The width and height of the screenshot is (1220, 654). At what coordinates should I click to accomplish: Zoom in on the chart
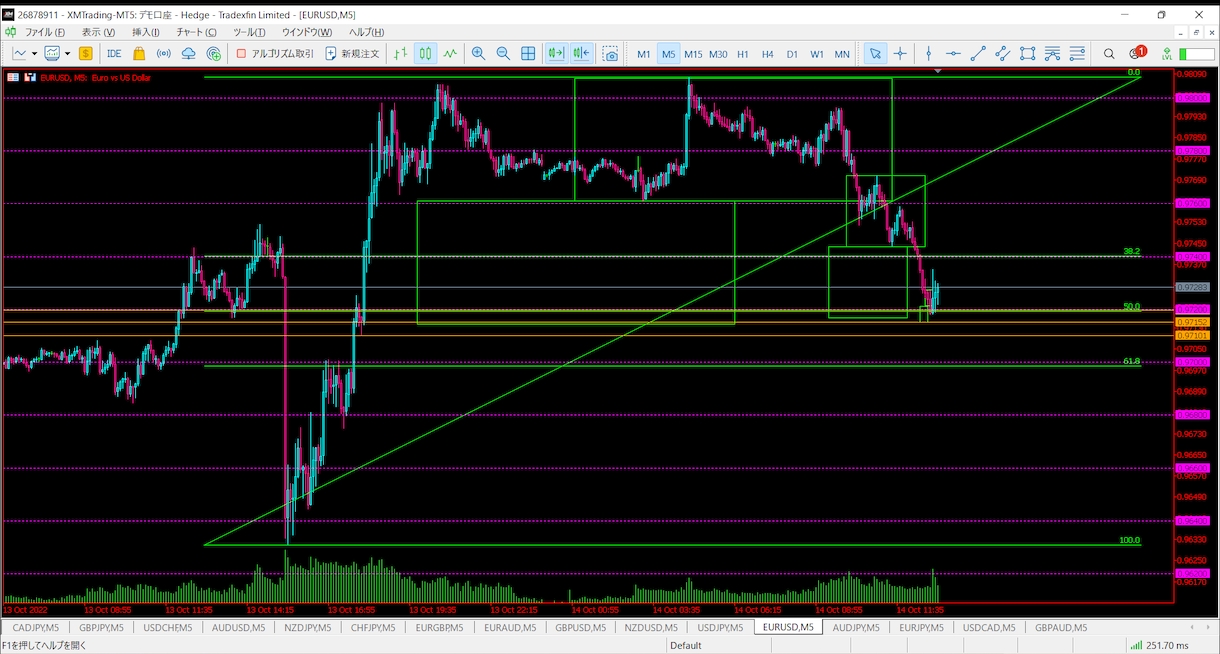478,54
